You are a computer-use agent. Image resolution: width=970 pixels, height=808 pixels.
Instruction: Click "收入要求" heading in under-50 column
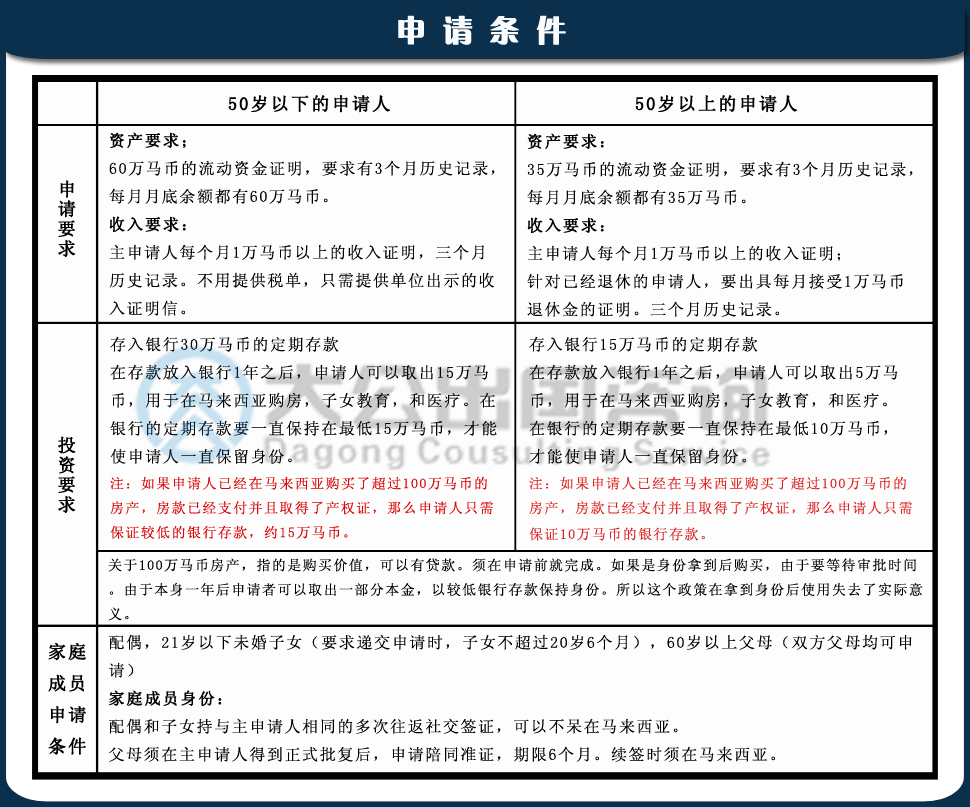(x=149, y=225)
